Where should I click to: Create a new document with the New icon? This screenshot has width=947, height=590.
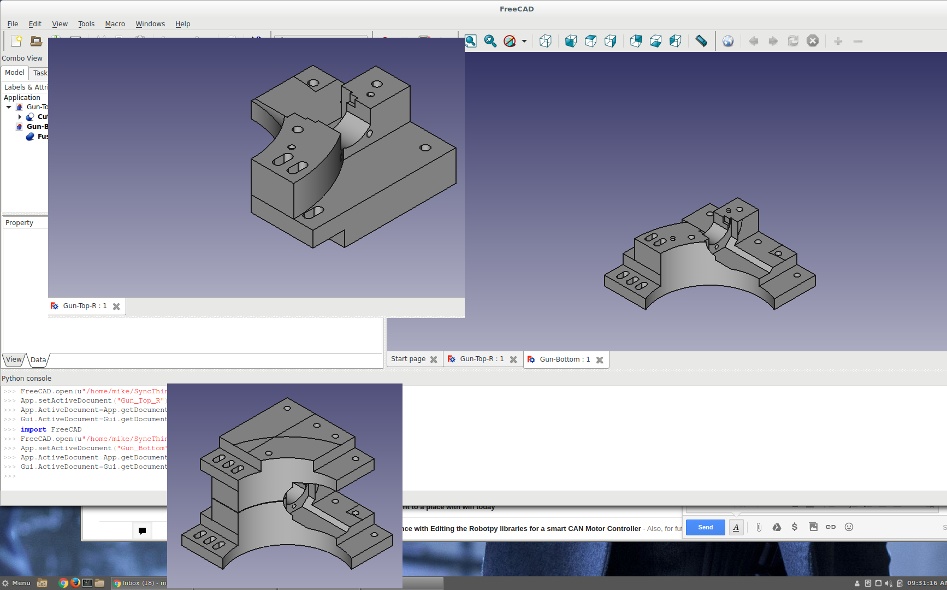pyautogui.click(x=16, y=41)
